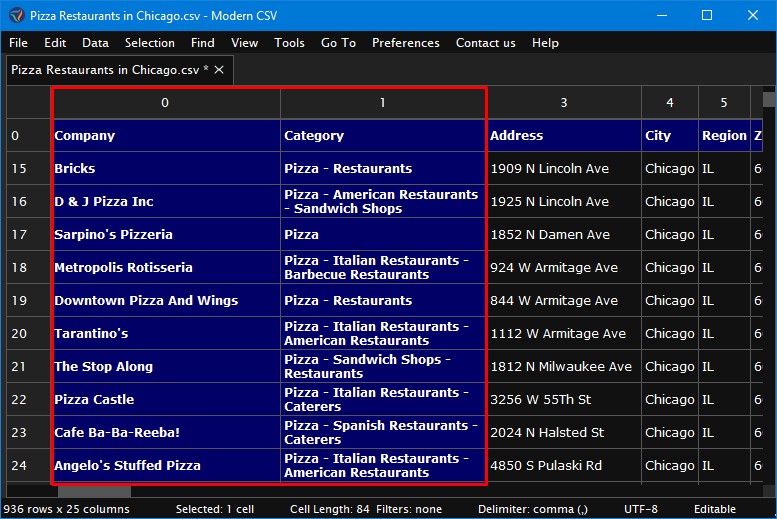Click the Filters: none status entry
This screenshot has width=777, height=519.
coord(409,509)
